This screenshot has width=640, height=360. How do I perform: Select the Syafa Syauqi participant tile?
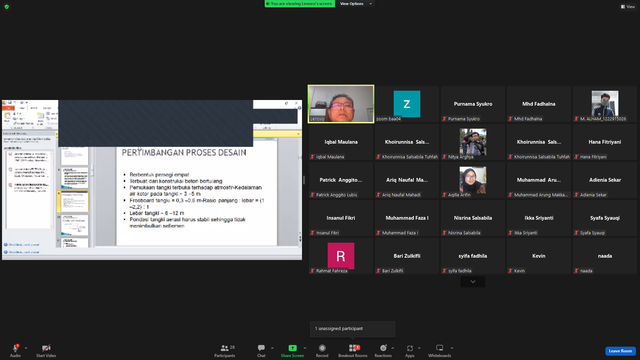[x=605, y=218]
